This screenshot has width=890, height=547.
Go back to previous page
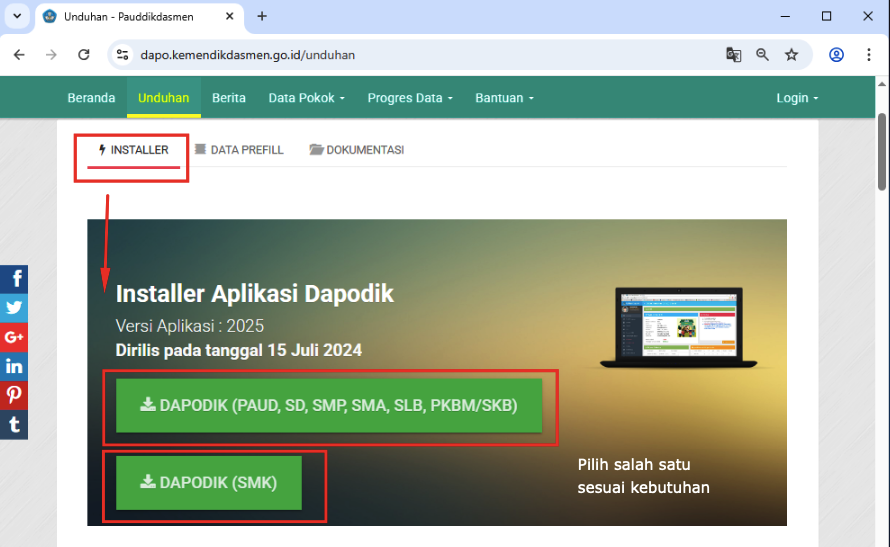pyautogui.click(x=19, y=55)
